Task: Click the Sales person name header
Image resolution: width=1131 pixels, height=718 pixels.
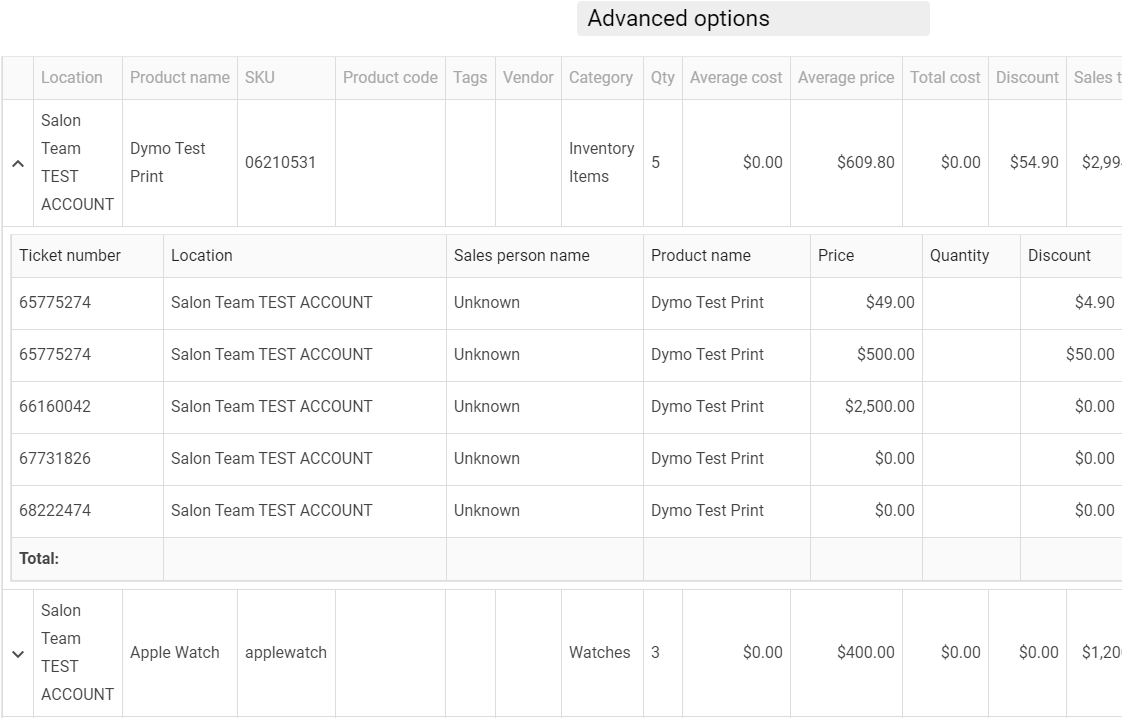Action: coord(521,256)
